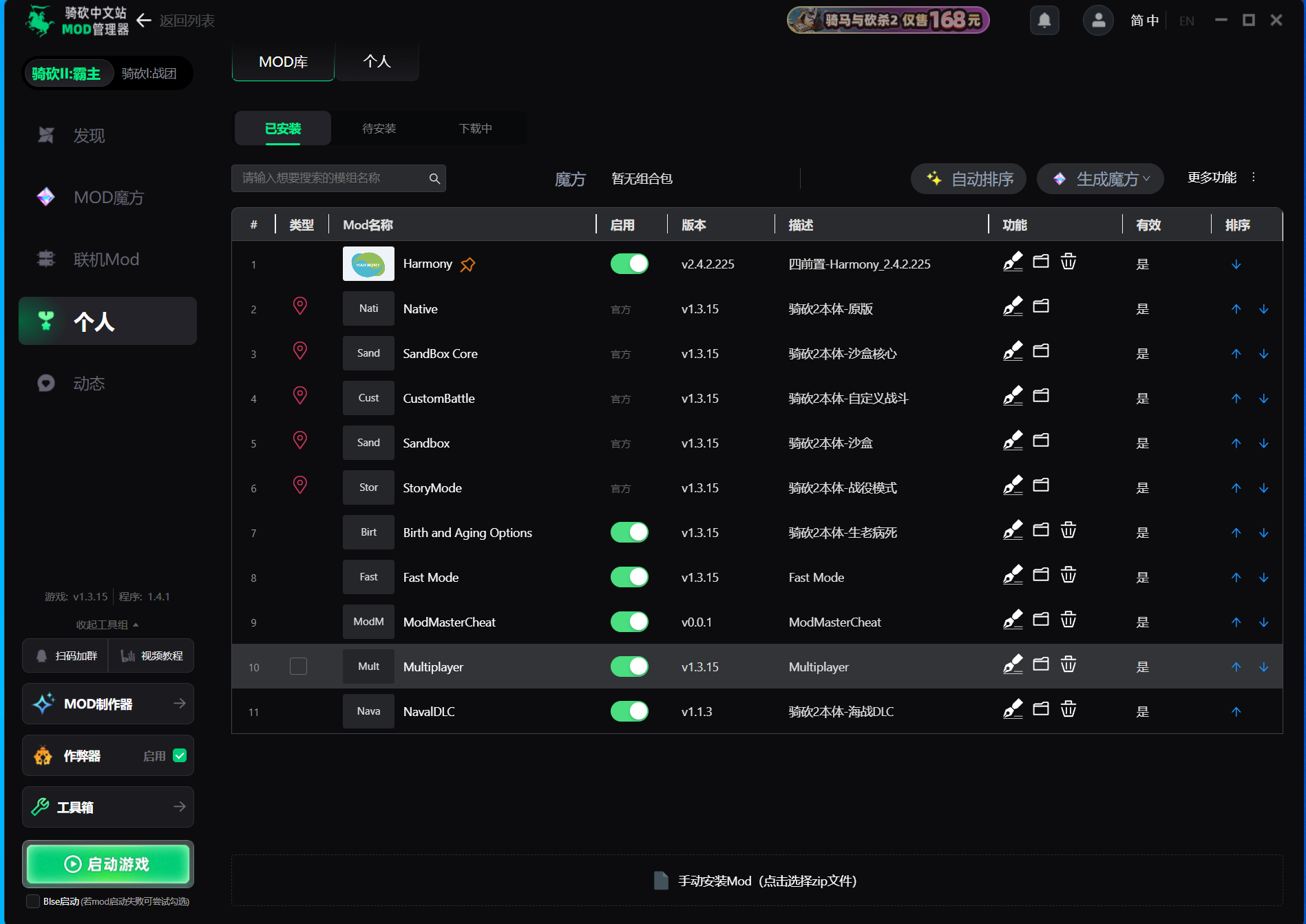Open the 视频教程 button
The image size is (1306, 924).
151,655
